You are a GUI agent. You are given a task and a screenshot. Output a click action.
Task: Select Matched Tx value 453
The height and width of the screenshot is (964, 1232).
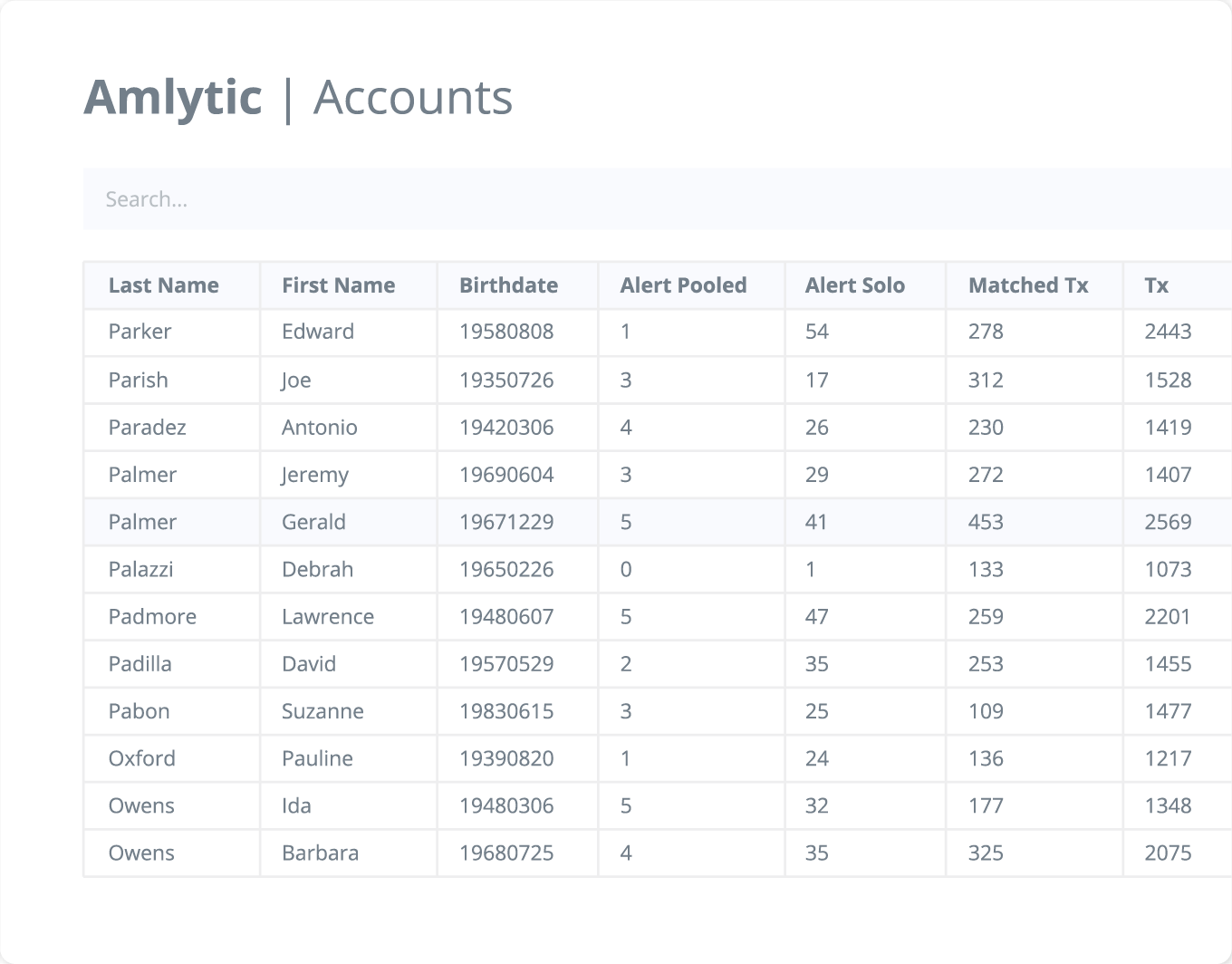[986, 522]
